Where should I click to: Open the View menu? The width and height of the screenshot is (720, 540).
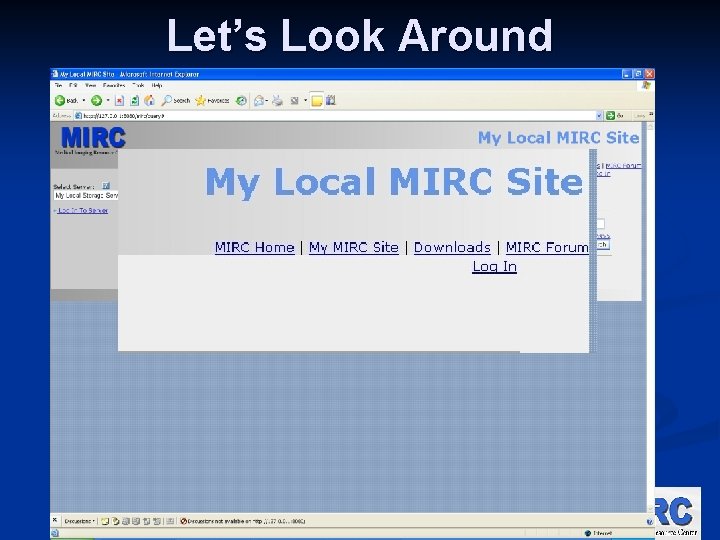(x=90, y=85)
